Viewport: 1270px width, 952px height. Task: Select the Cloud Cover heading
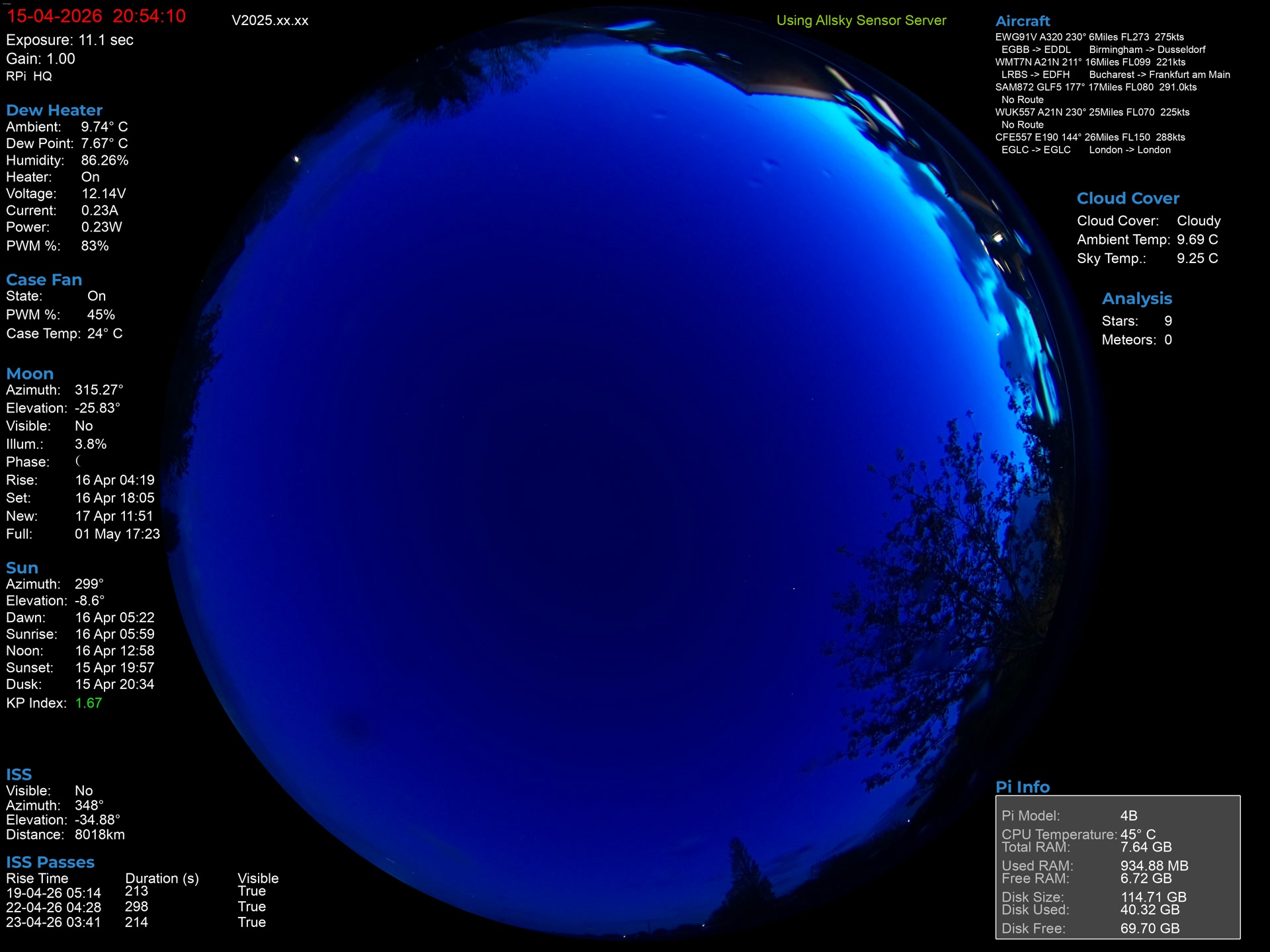(1127, 198)
